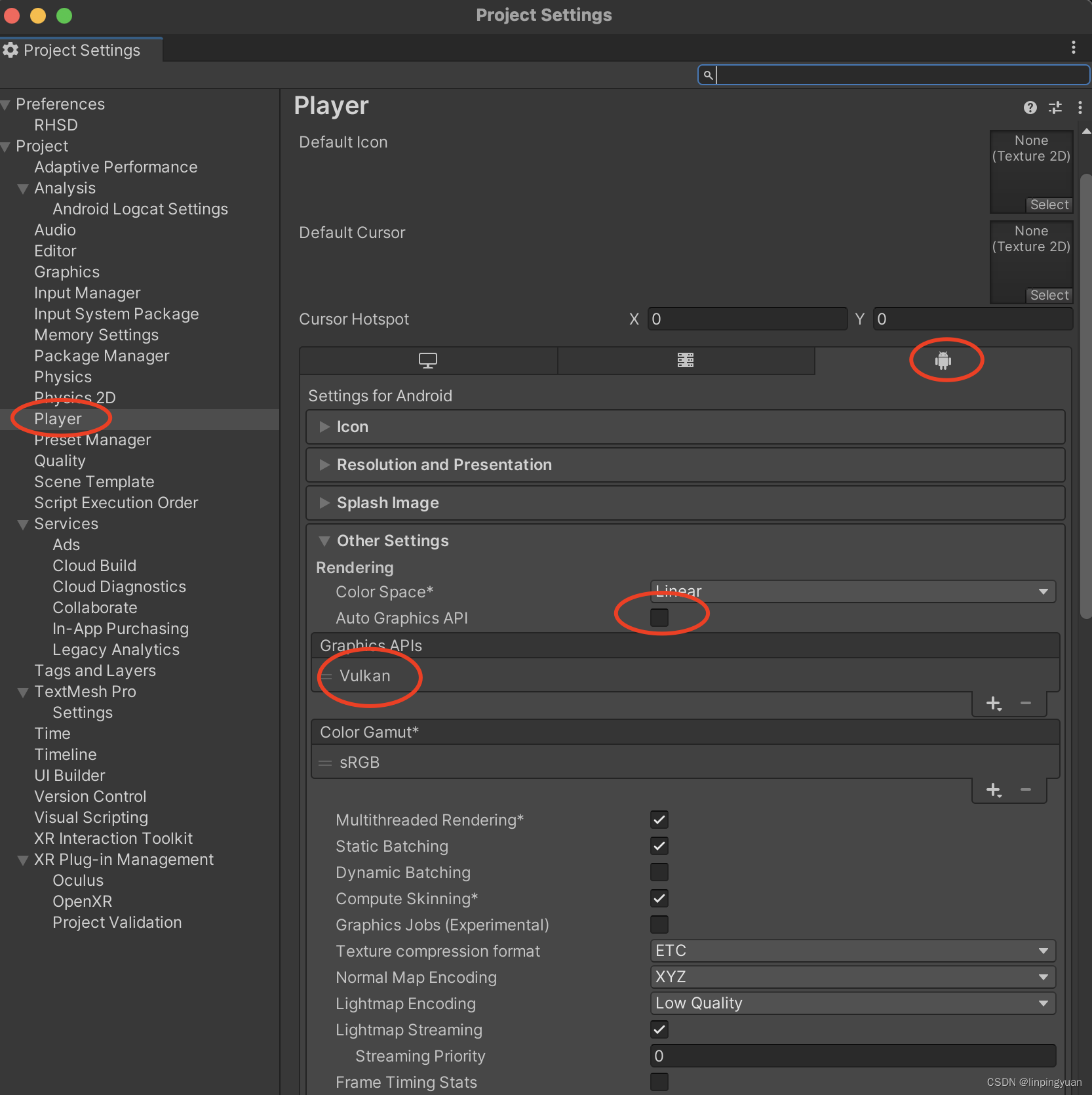Collapse XR Plug-in Management tree arrow
This screenshot has width=1092, height=1095.
point(23,860)
